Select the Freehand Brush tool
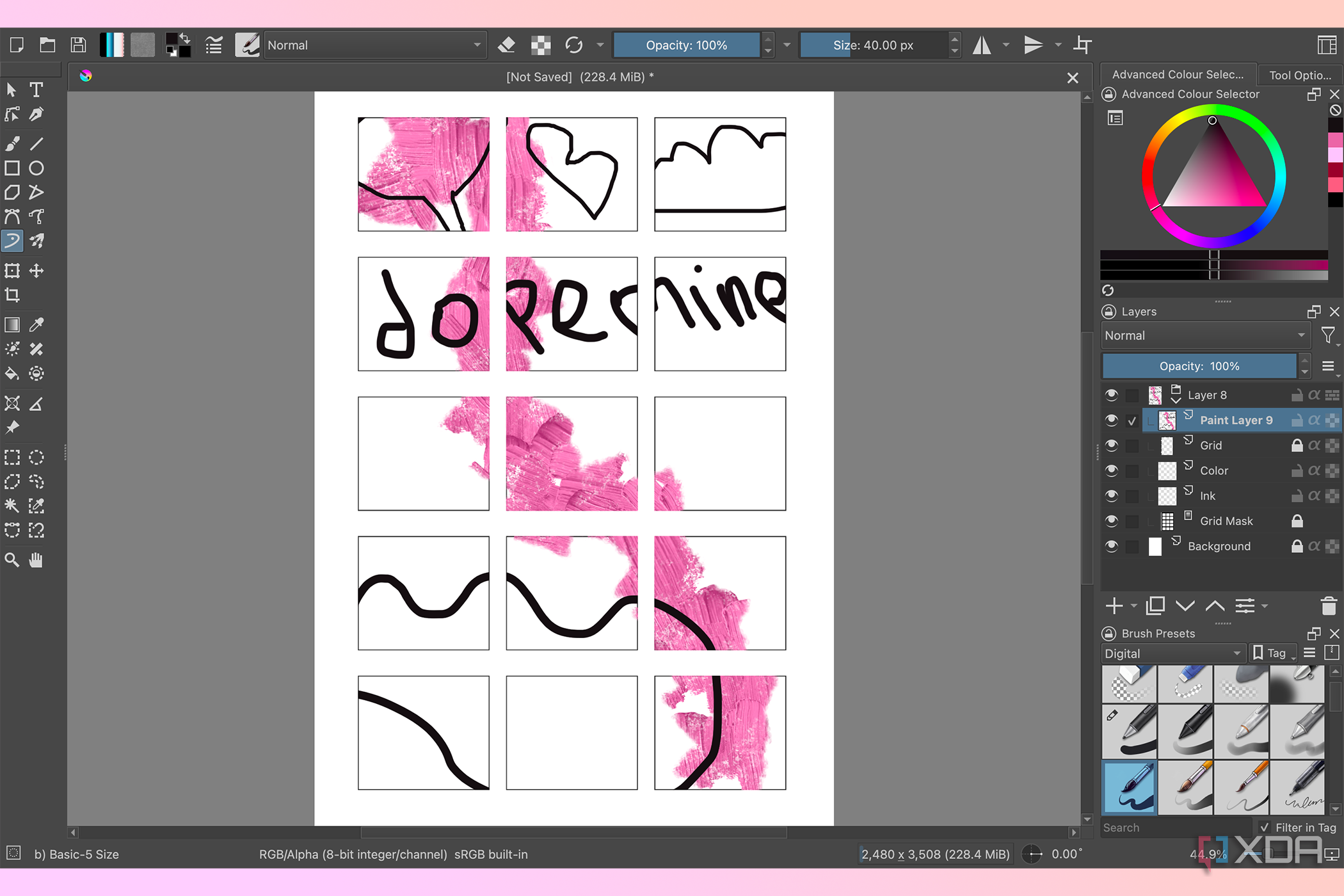The height and width of the screenshot is (896, 1344). tap(12, 144)
